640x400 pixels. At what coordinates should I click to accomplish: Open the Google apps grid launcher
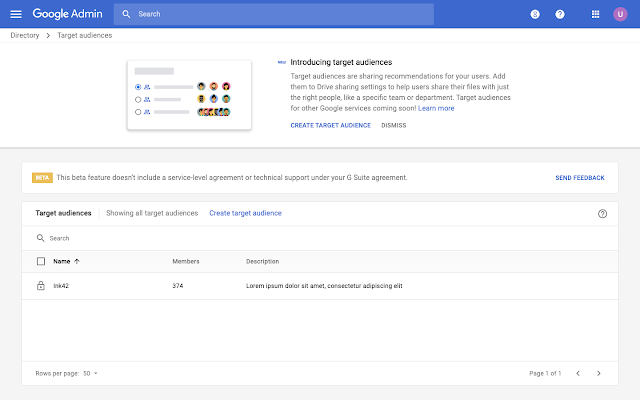pyautogui.click(x=596, y=14)
